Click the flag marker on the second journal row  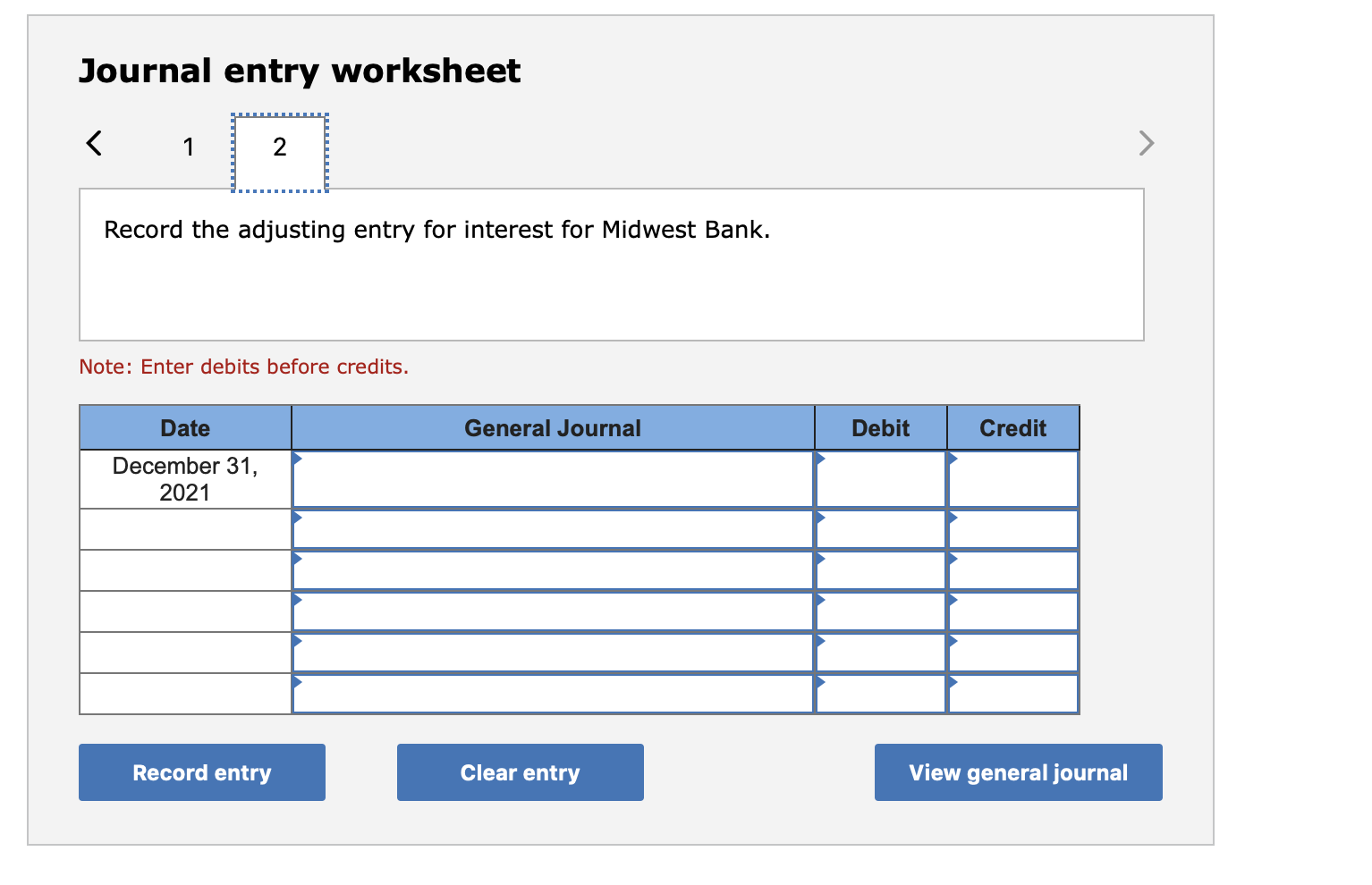click(x=297, y=516)
